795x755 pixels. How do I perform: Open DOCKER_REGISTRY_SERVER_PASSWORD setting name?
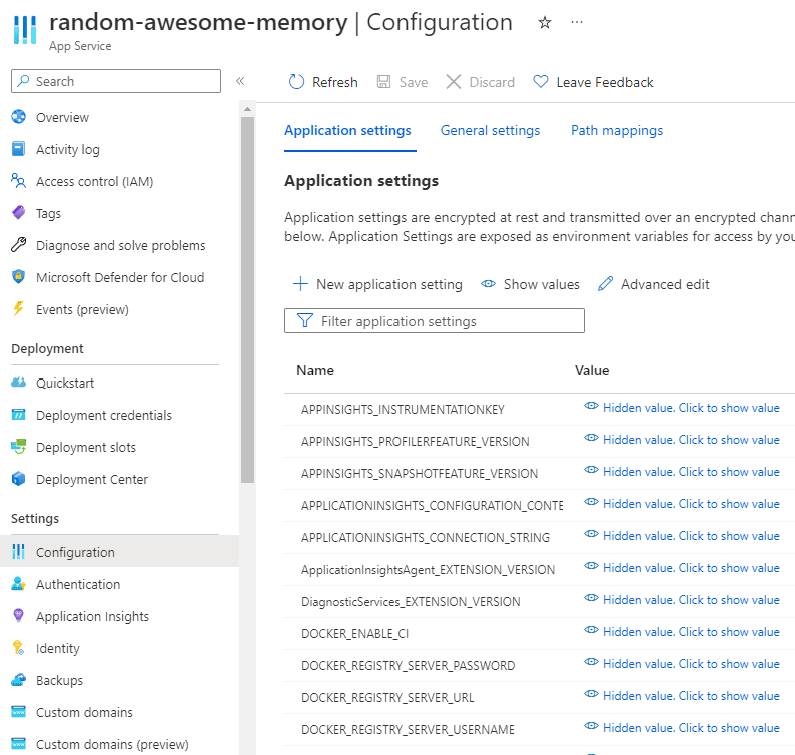tap(408, 666)
